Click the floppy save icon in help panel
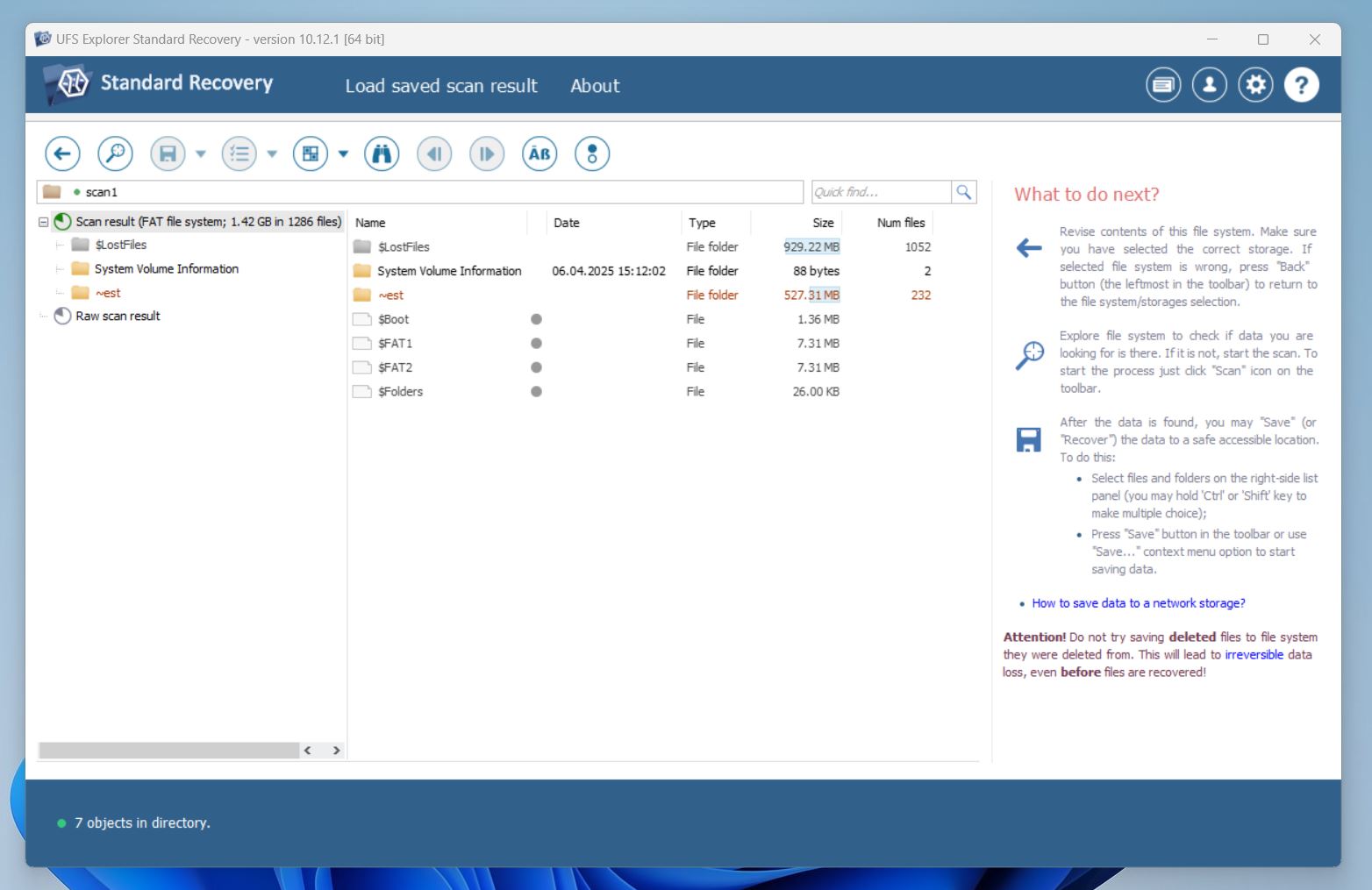 pos(1028,439)
